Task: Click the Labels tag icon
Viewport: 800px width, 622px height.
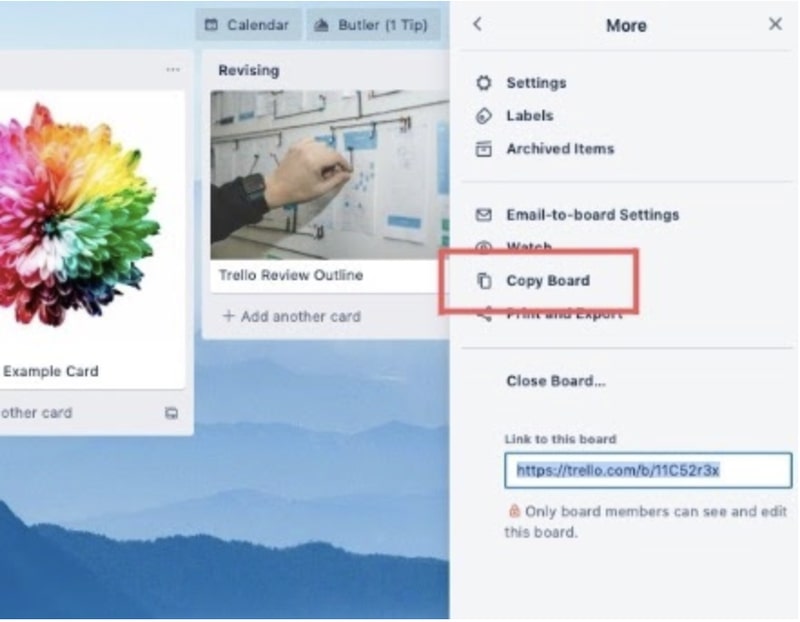Action: (484, 116)
